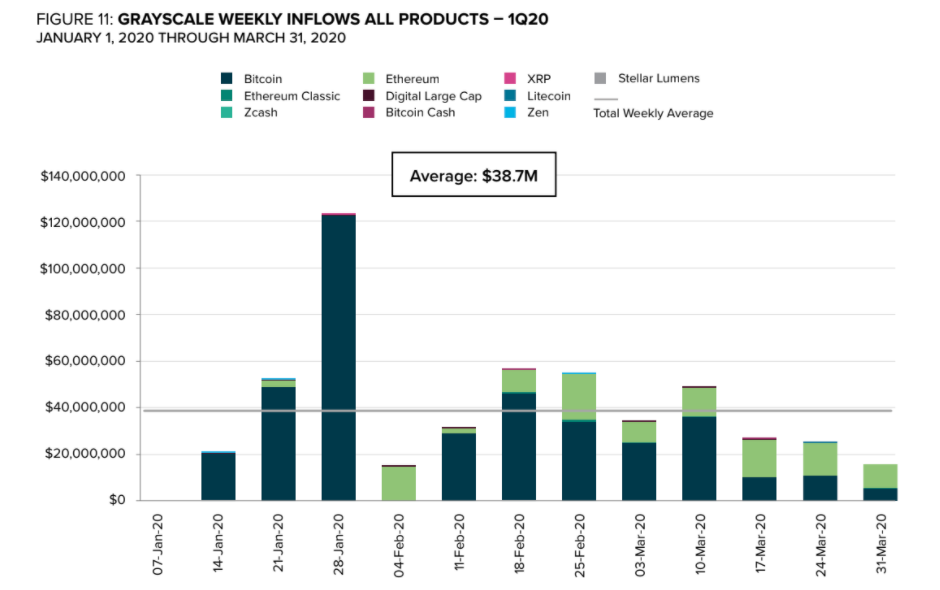Click the January 1, 2020 date range subtitle

[191, 38]
